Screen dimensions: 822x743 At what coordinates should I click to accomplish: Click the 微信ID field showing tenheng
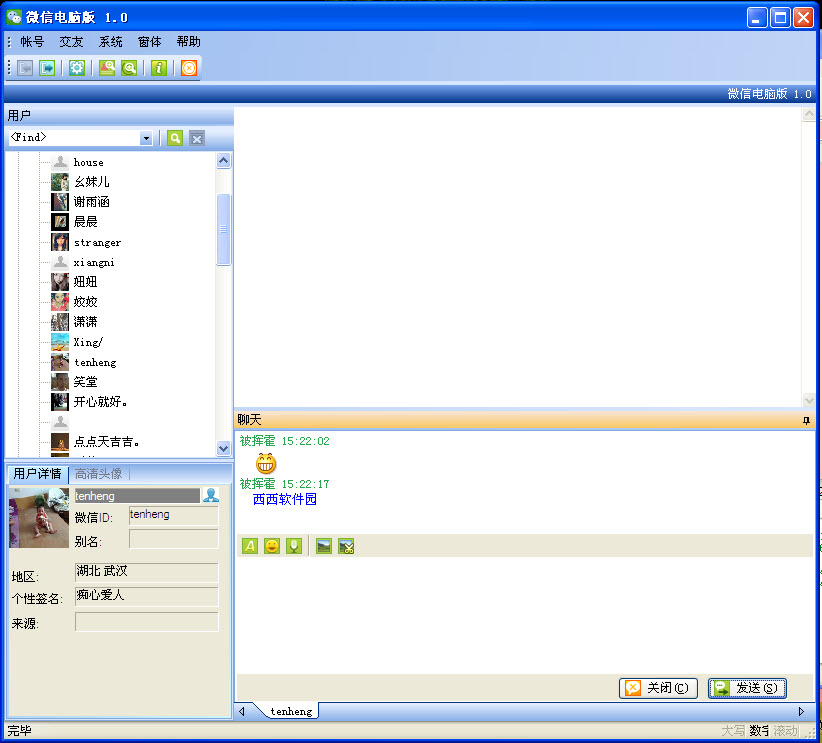174,515
